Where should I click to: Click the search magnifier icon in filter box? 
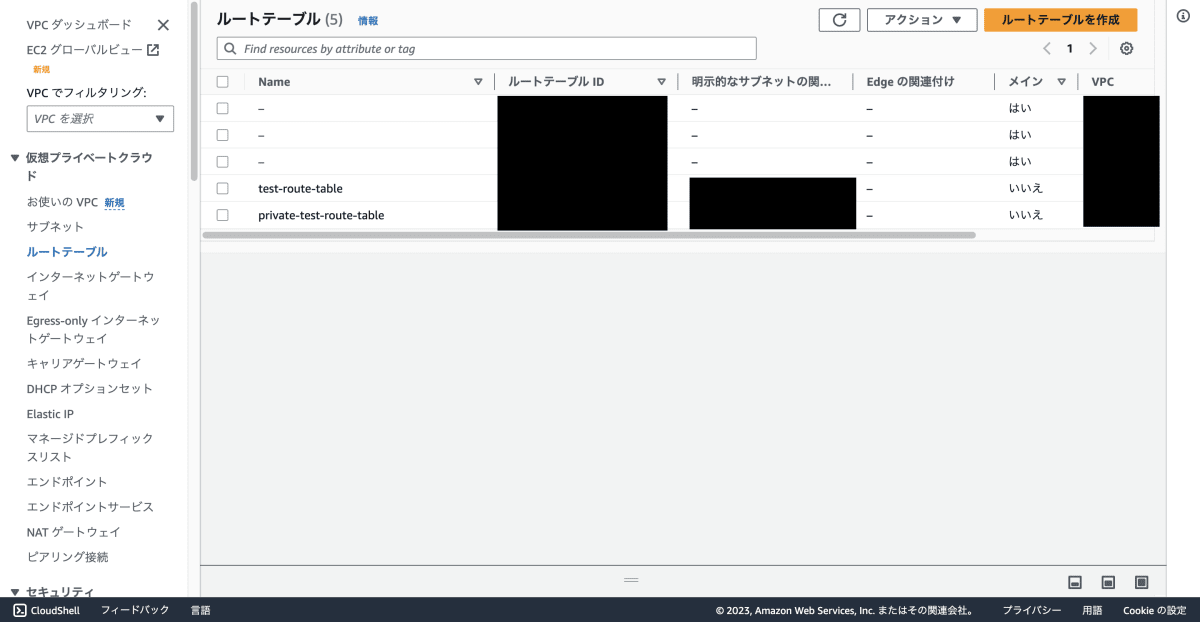point(231,48)
